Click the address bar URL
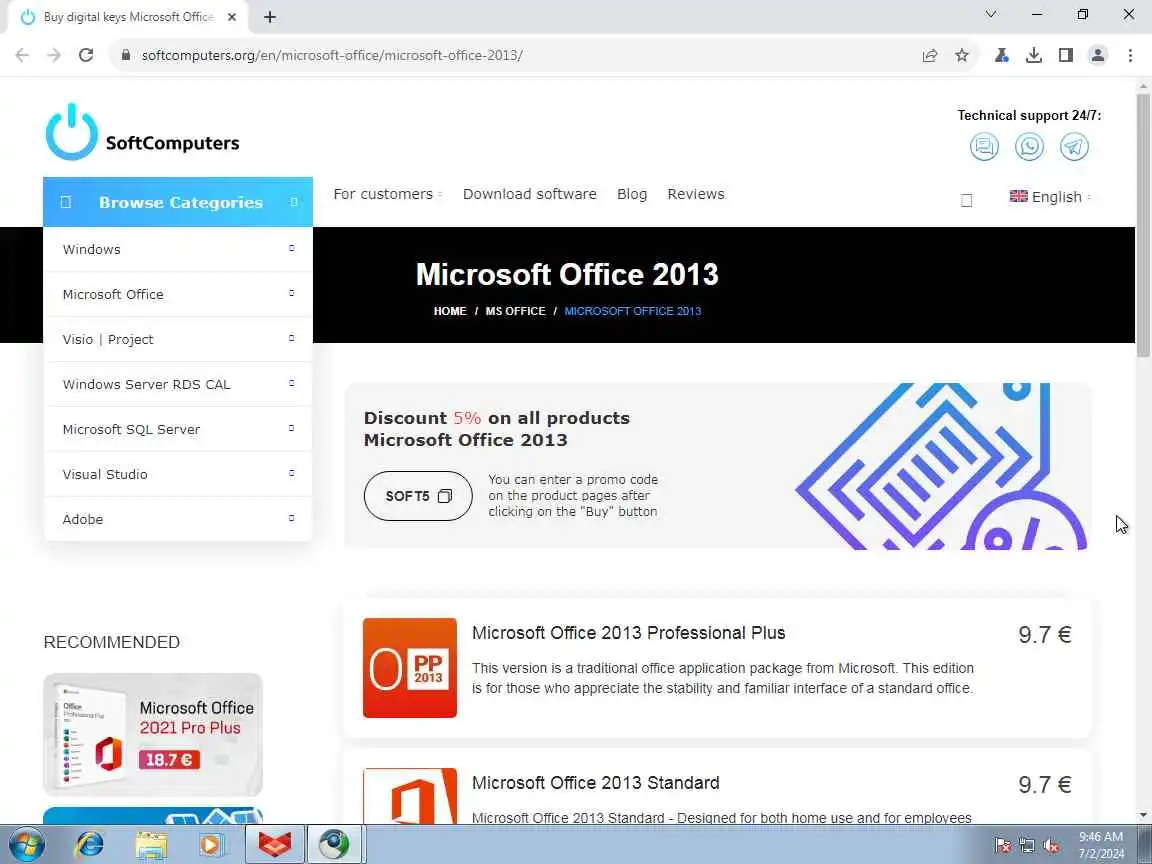1152x864 pixels. point(331,55)
